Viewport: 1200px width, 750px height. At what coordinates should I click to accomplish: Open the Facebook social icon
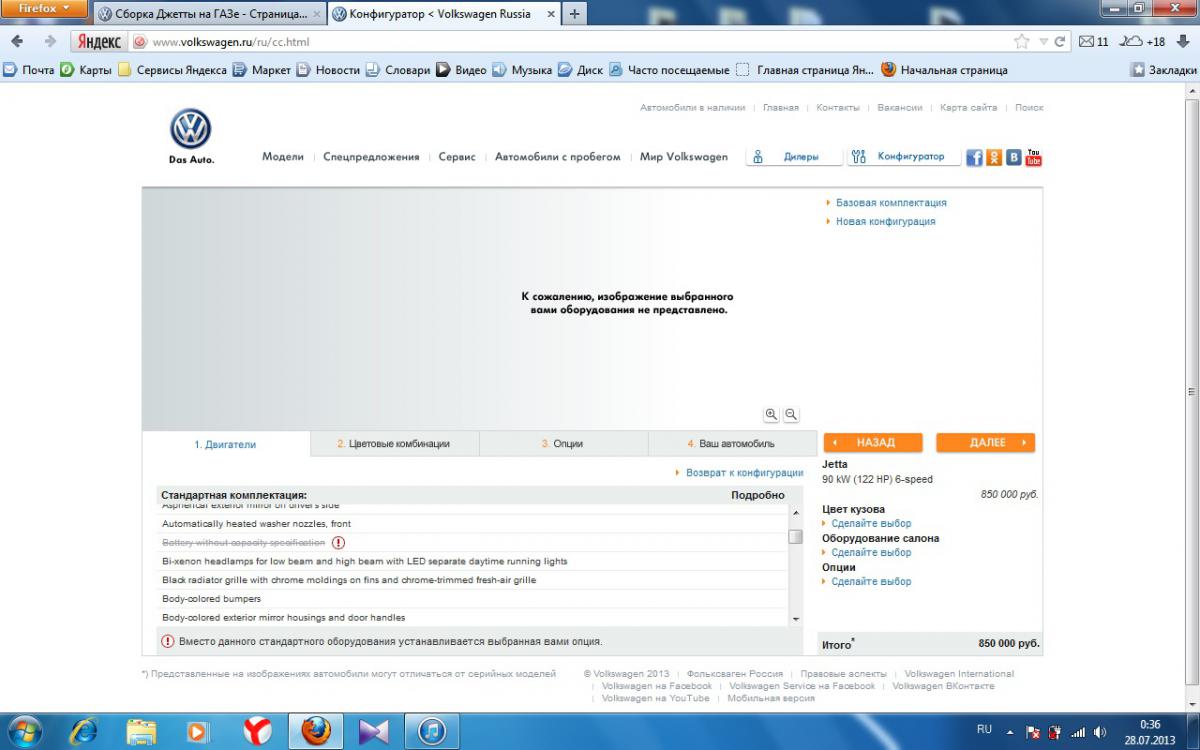coord(974,157)
